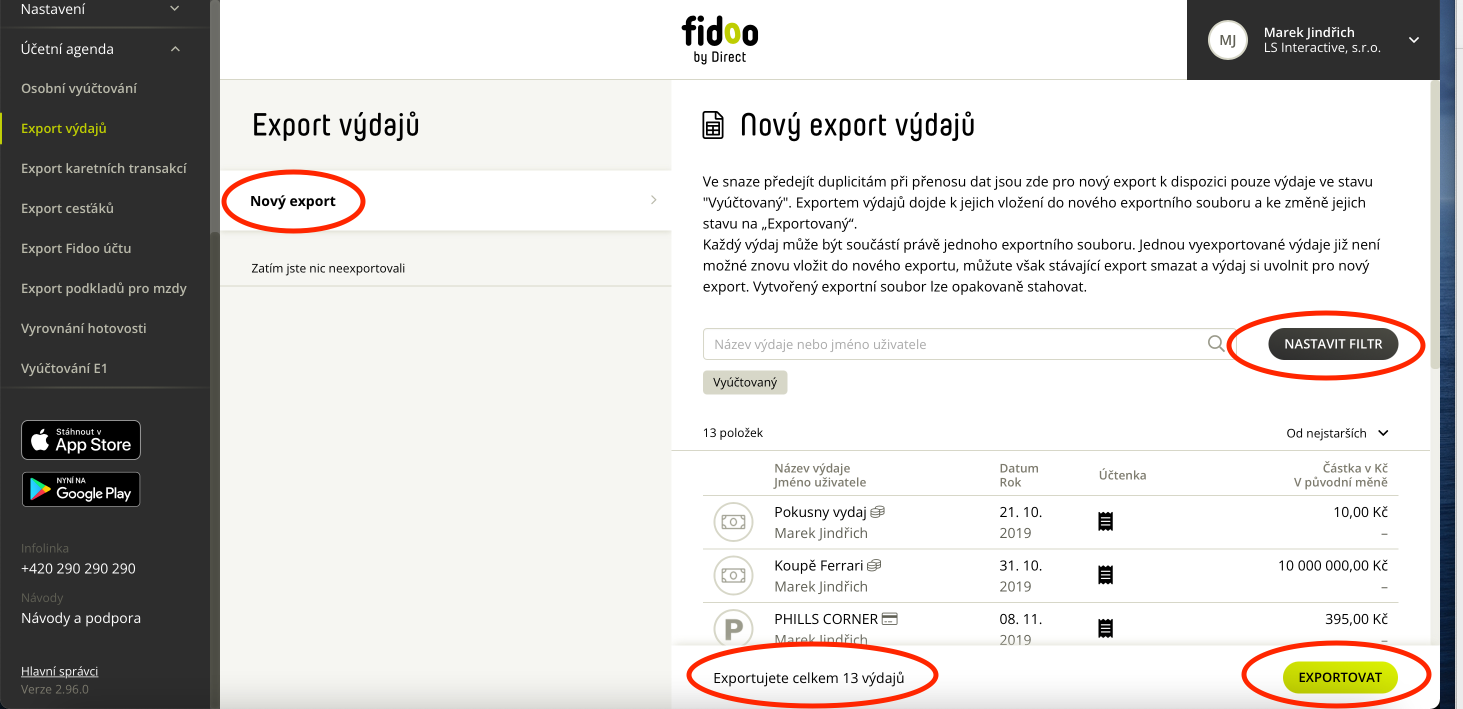
Task: Open the receipt icon for Koupě Ferrari
Action: (x=1106, y=575)
